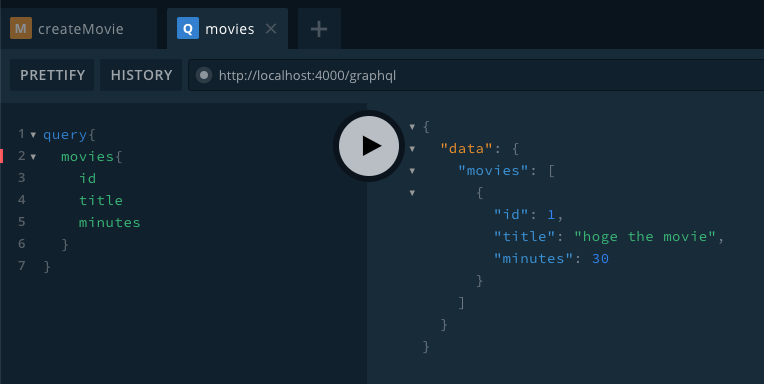764x384 pixels.
Task: Click the minutes field in query editor
Action: coord(110,222)
